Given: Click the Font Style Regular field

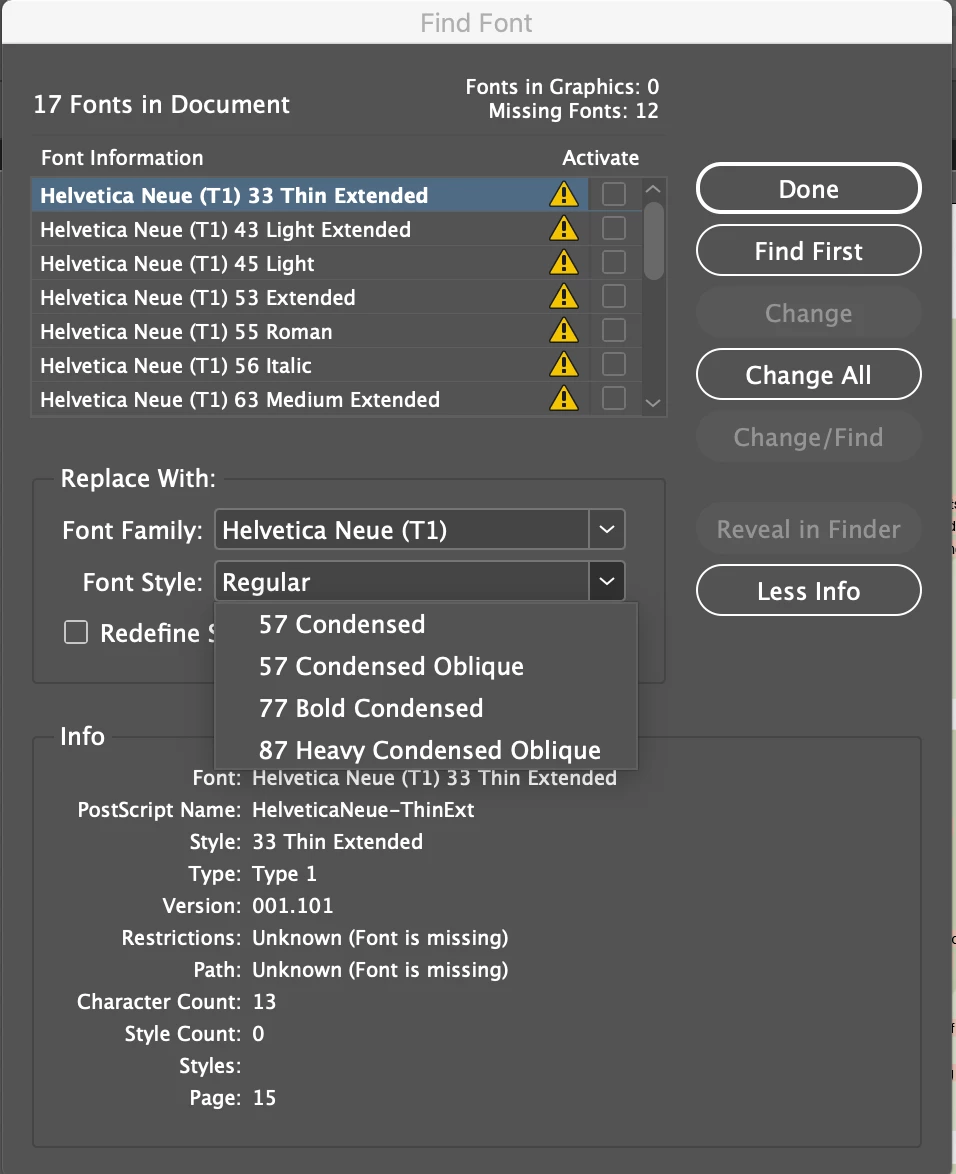Looking at the screenshot, I should (x=402, y=581).
